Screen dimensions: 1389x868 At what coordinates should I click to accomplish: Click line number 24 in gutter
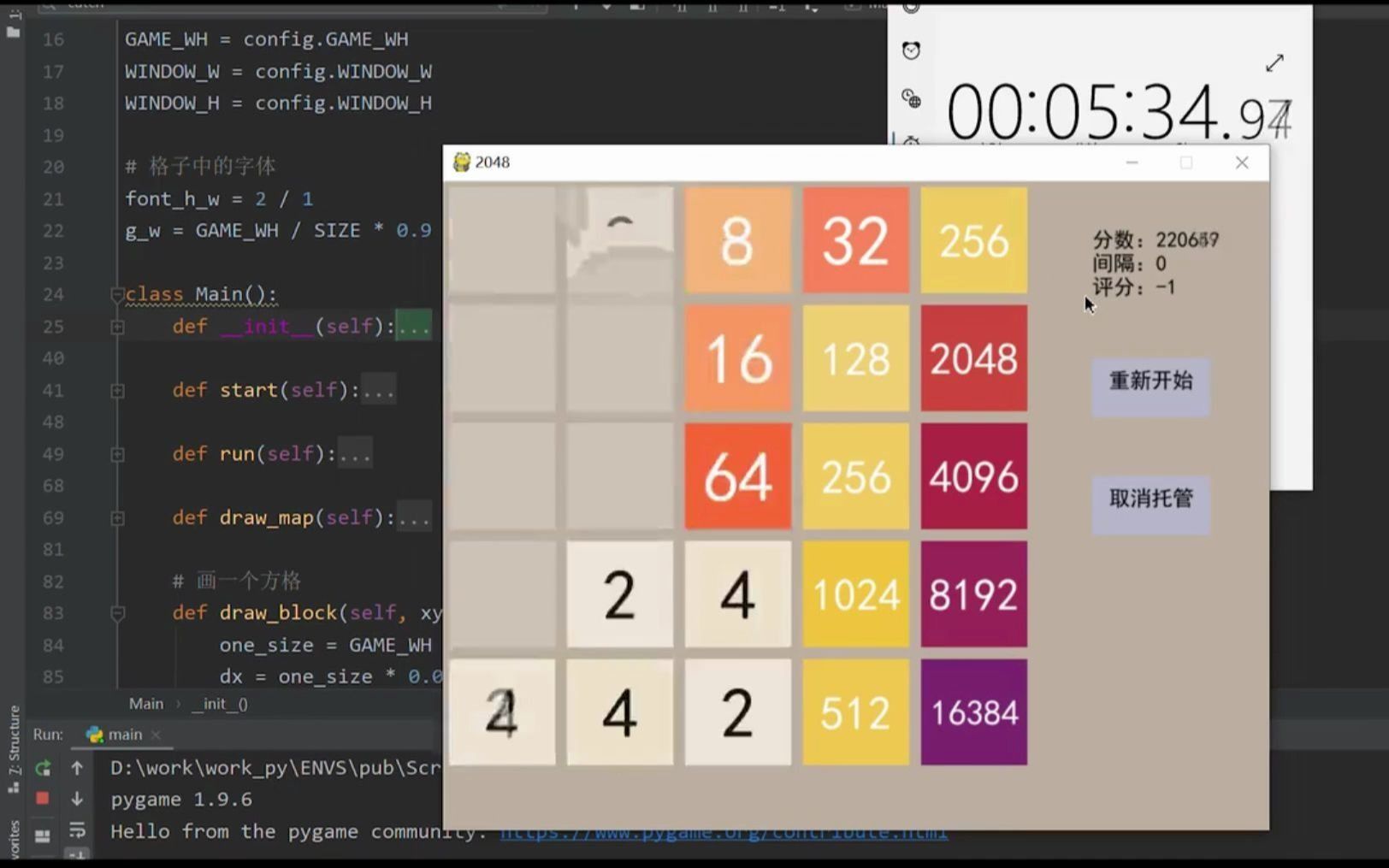(53, 294)
